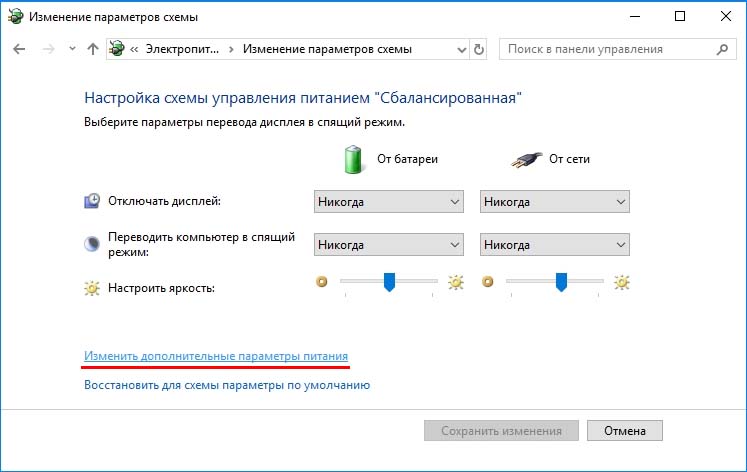Screen dimensions: 747x472
Task: Go back with the left arrow button
Action: [19, 49]
